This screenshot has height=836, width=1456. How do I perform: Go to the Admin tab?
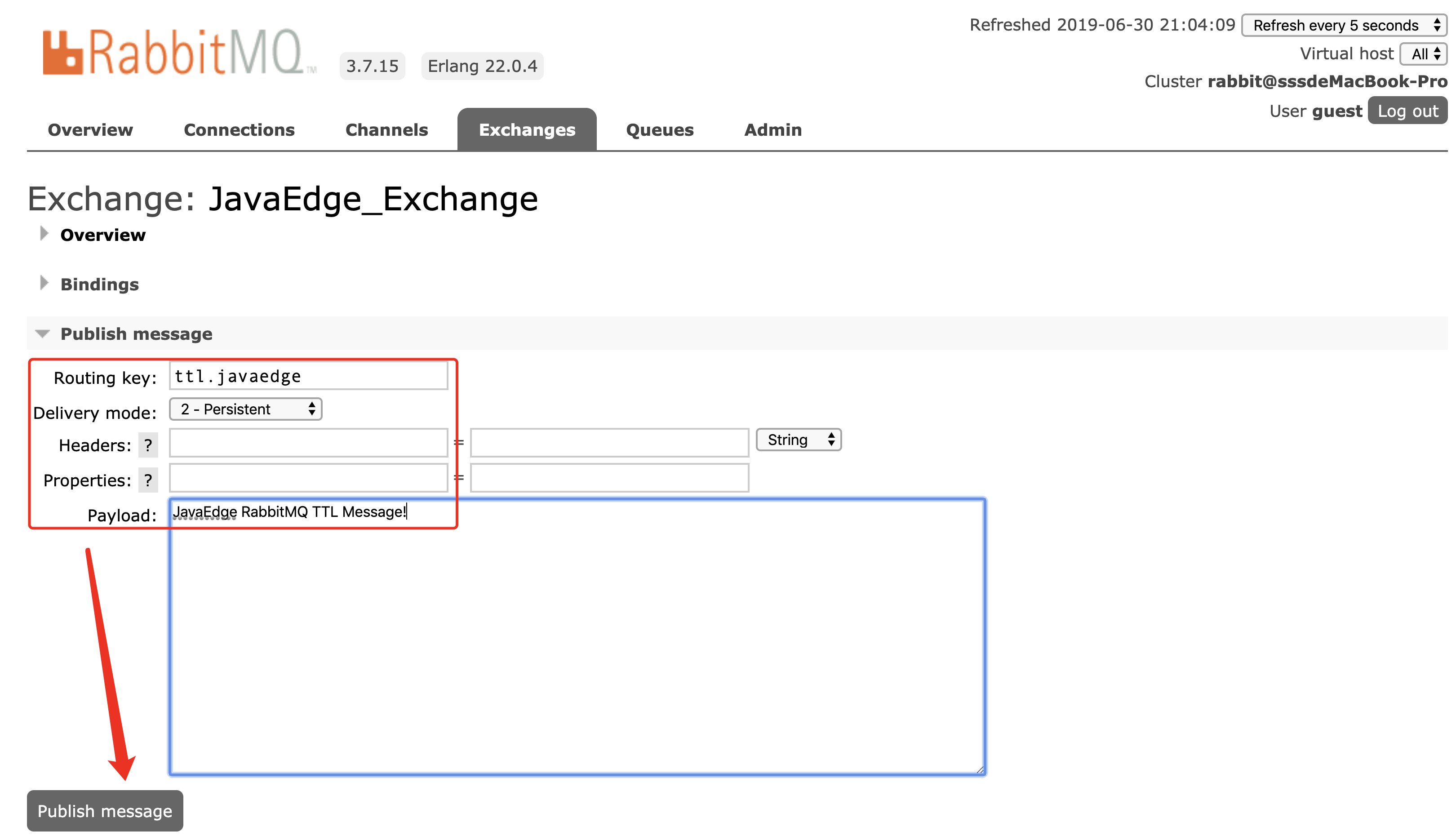pos(772,130)
